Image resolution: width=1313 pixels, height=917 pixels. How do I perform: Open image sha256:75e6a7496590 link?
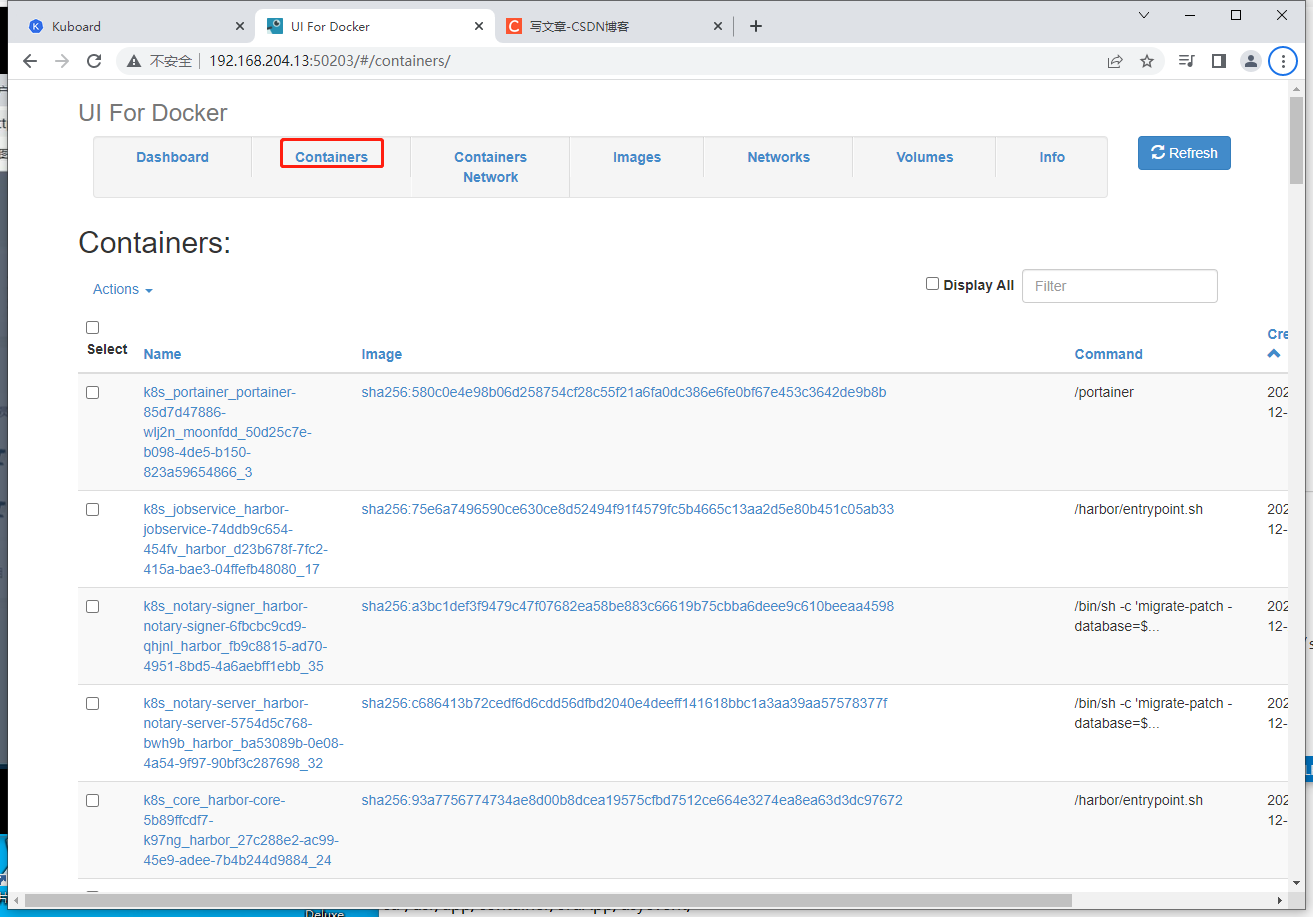tap(628, 509)
